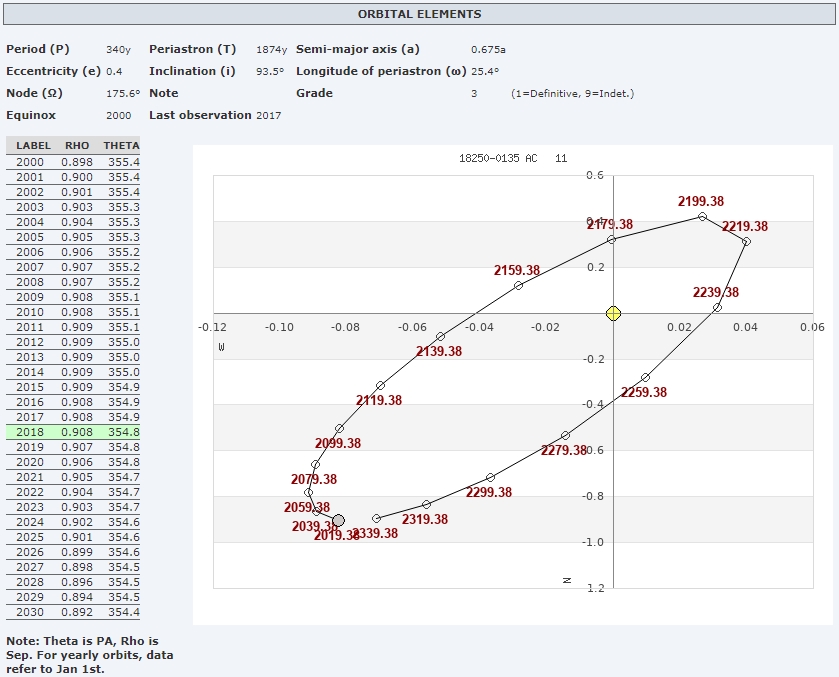Select the 2030 row in ephemeris table
The height and width of the screenshot is (677, 839).
(x=75, y=612)
